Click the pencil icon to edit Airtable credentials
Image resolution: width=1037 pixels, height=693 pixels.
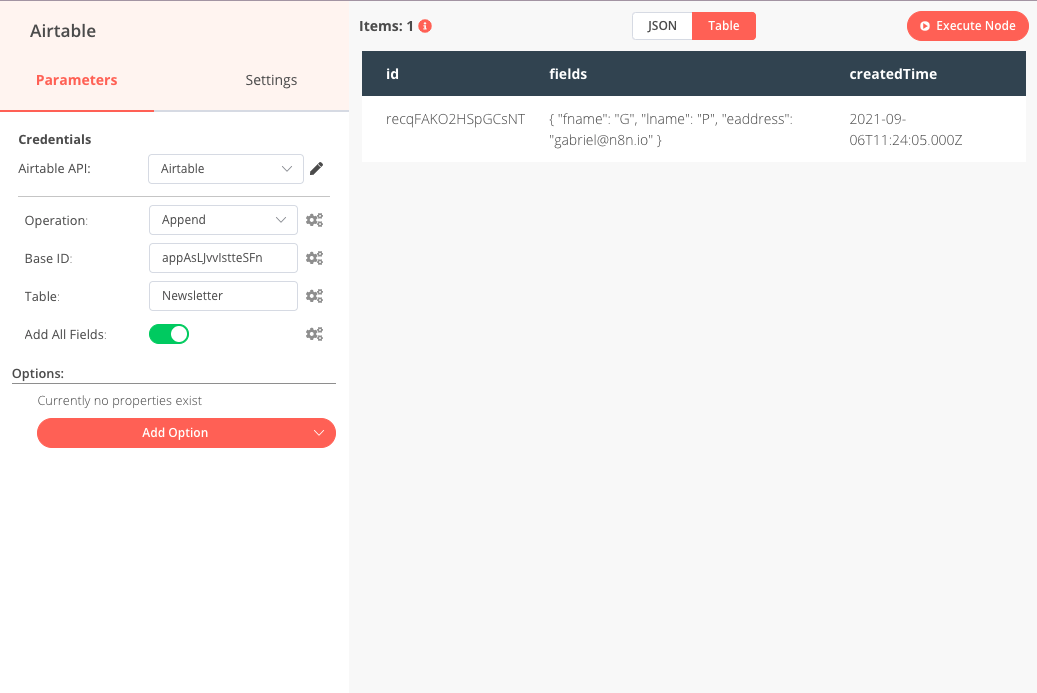point(318,168)
